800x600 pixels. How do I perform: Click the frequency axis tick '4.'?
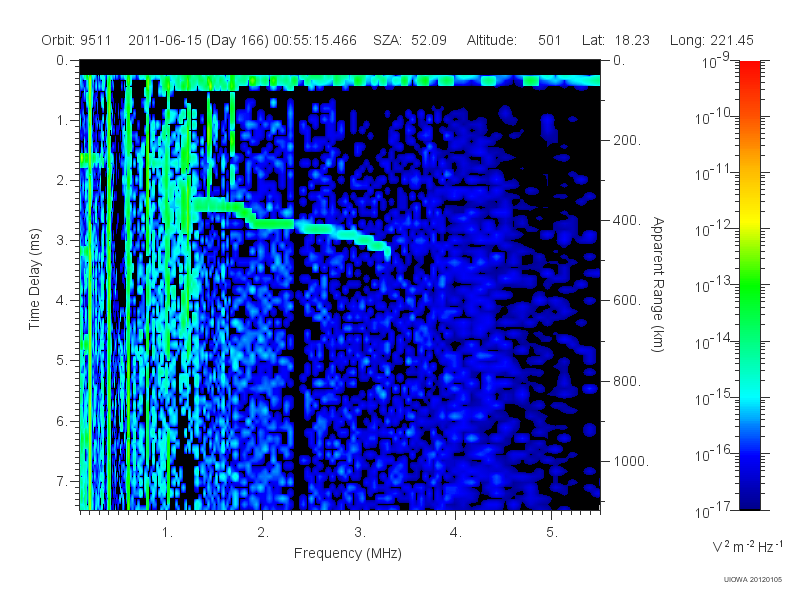coord(456,533)
